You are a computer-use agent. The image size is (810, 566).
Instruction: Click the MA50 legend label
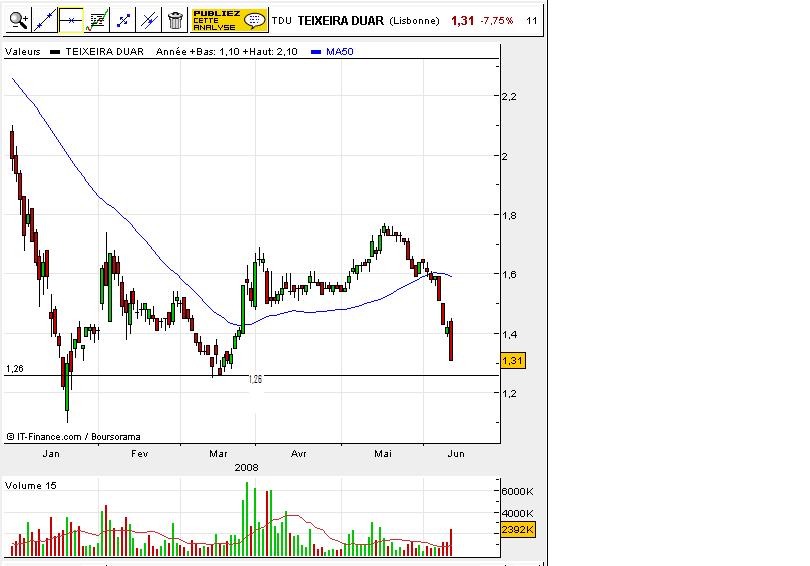pyautogui.click(x=339, y=52)
